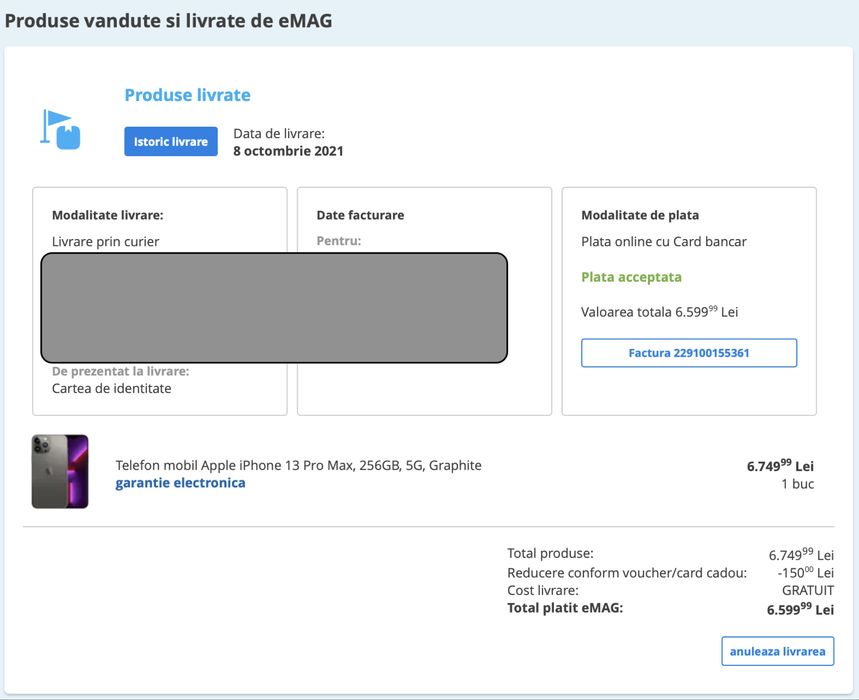Click the iPhone 13 Pro Max thumbnail

(x=60, y=471)
